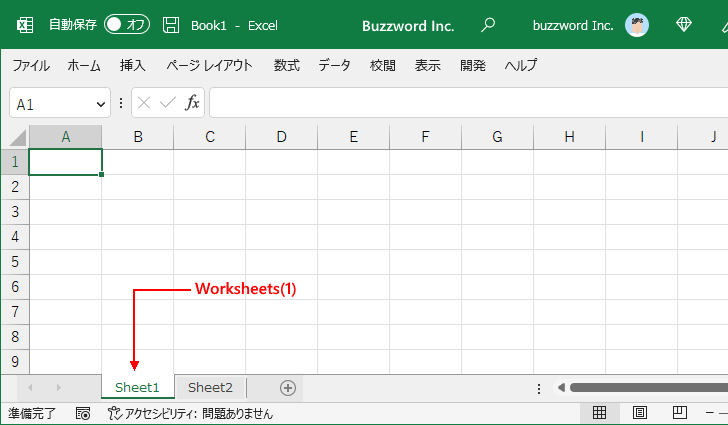Open the 開発 ribbon tab
Image resolution: width=728 pixels, height=425 pixels.
pos(473,65)
